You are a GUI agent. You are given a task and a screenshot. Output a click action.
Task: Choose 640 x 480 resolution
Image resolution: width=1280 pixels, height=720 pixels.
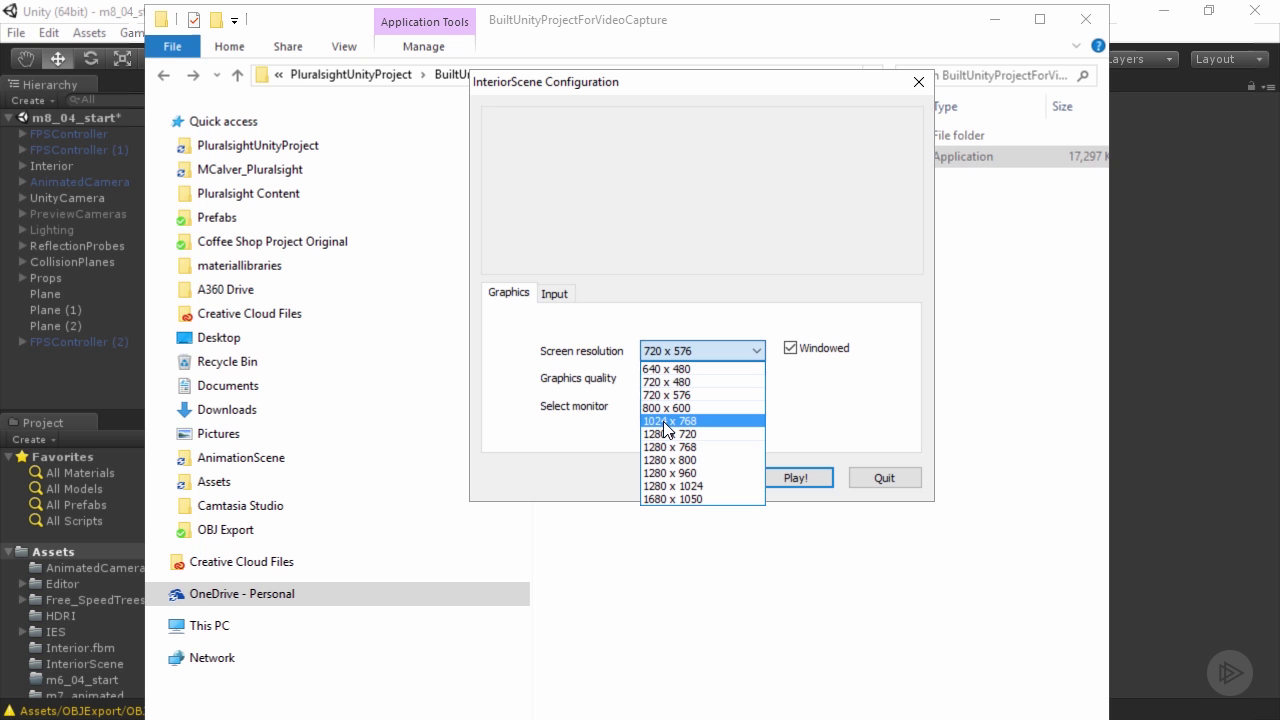pyautogui.click(x=702, y=369)
